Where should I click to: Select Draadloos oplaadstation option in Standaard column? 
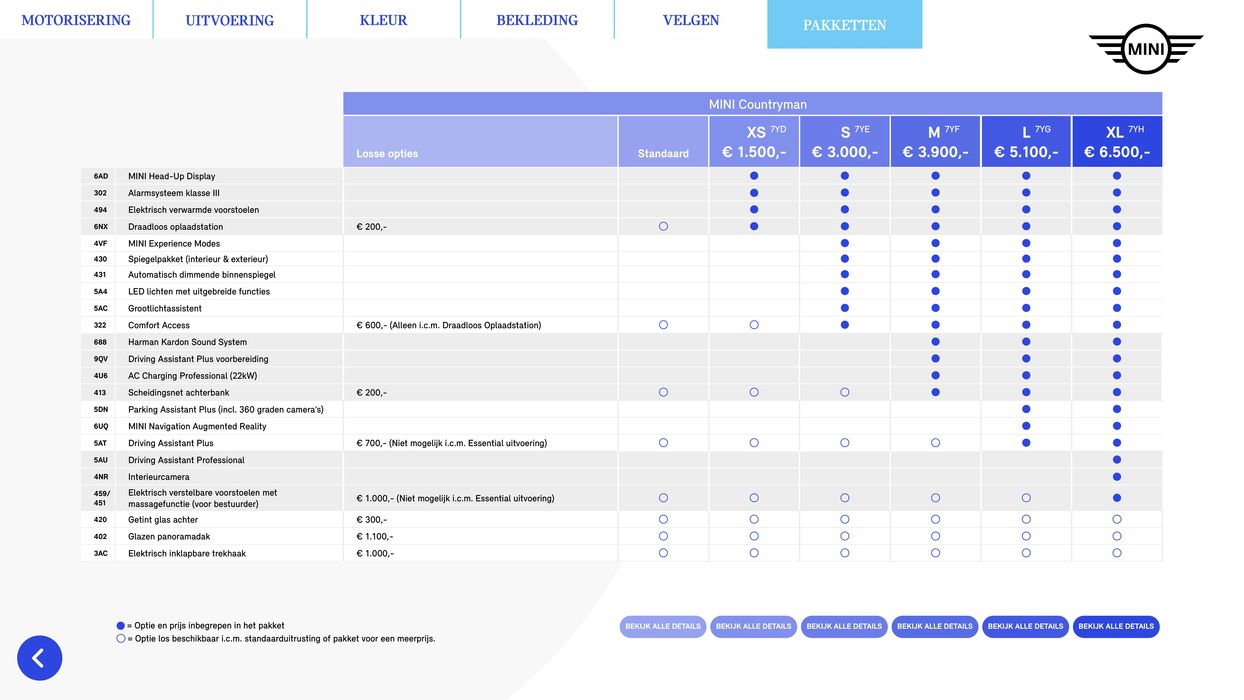(663, 227)
